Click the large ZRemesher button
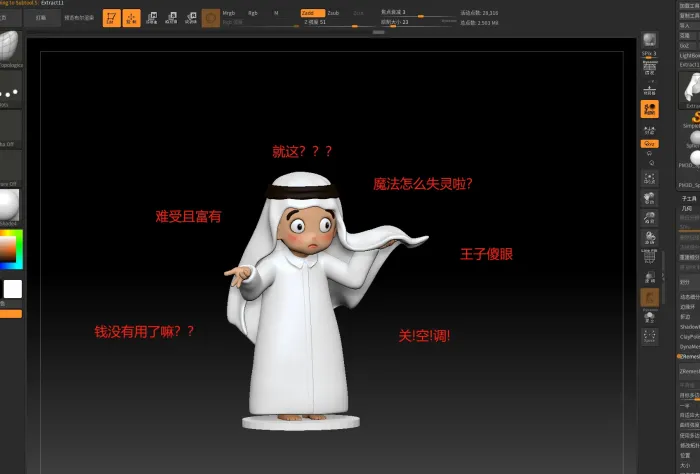700x474 pixels. click(689, 371)
